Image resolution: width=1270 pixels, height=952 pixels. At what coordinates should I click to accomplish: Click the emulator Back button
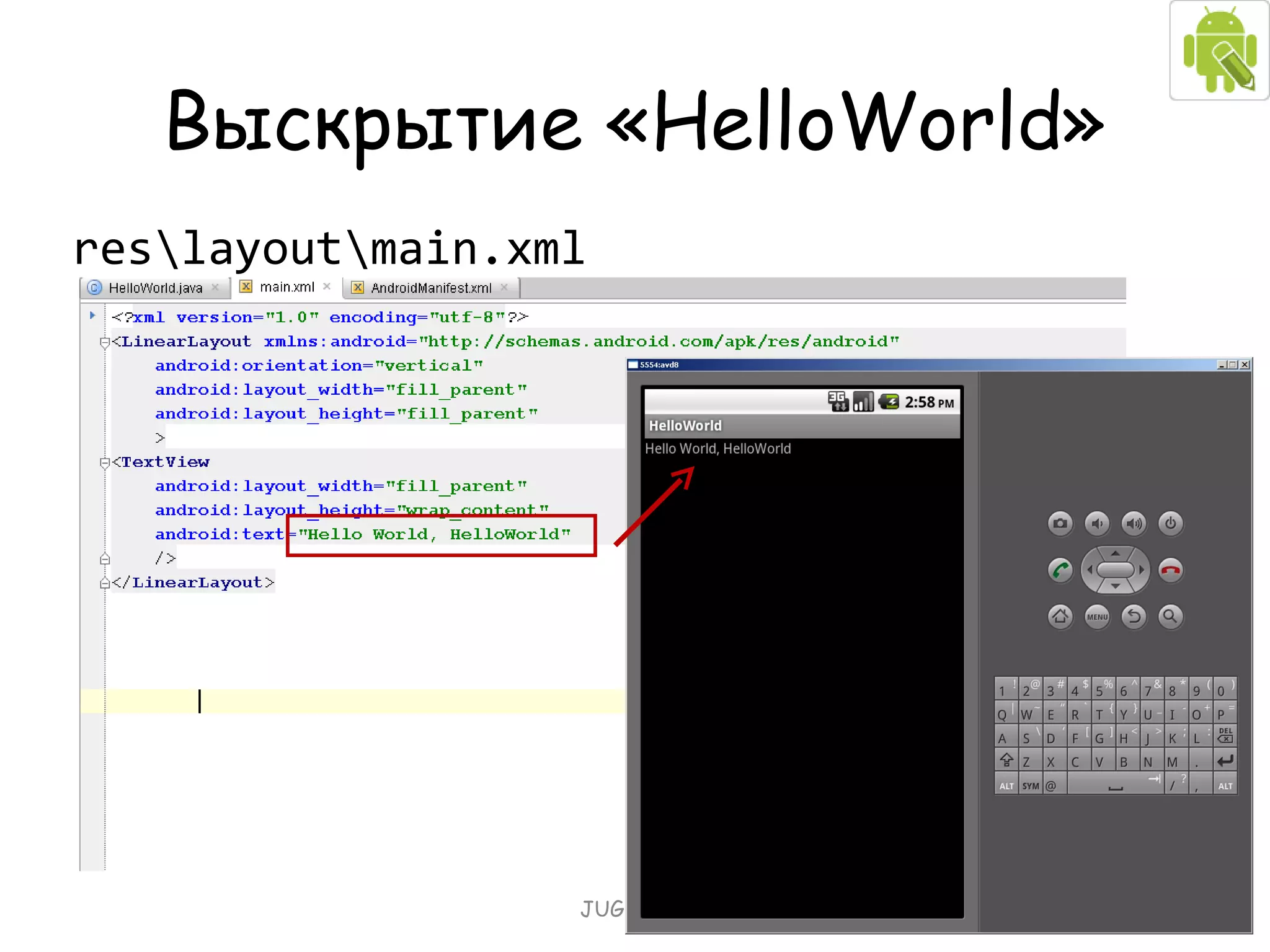pyautogui.click(x=1134, y=617)
